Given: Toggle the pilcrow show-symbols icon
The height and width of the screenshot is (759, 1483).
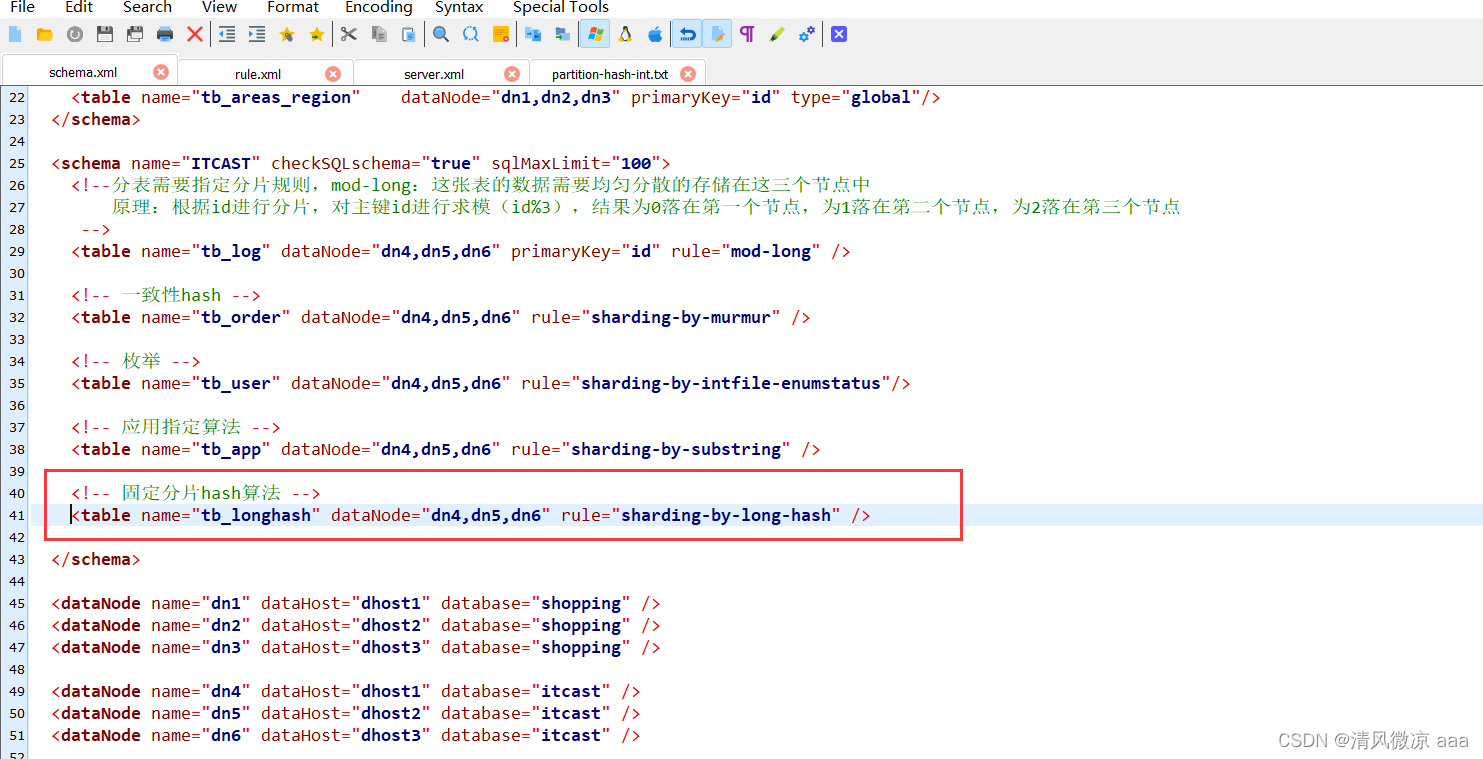Looking at the screenshot, I should click(747, 35).
